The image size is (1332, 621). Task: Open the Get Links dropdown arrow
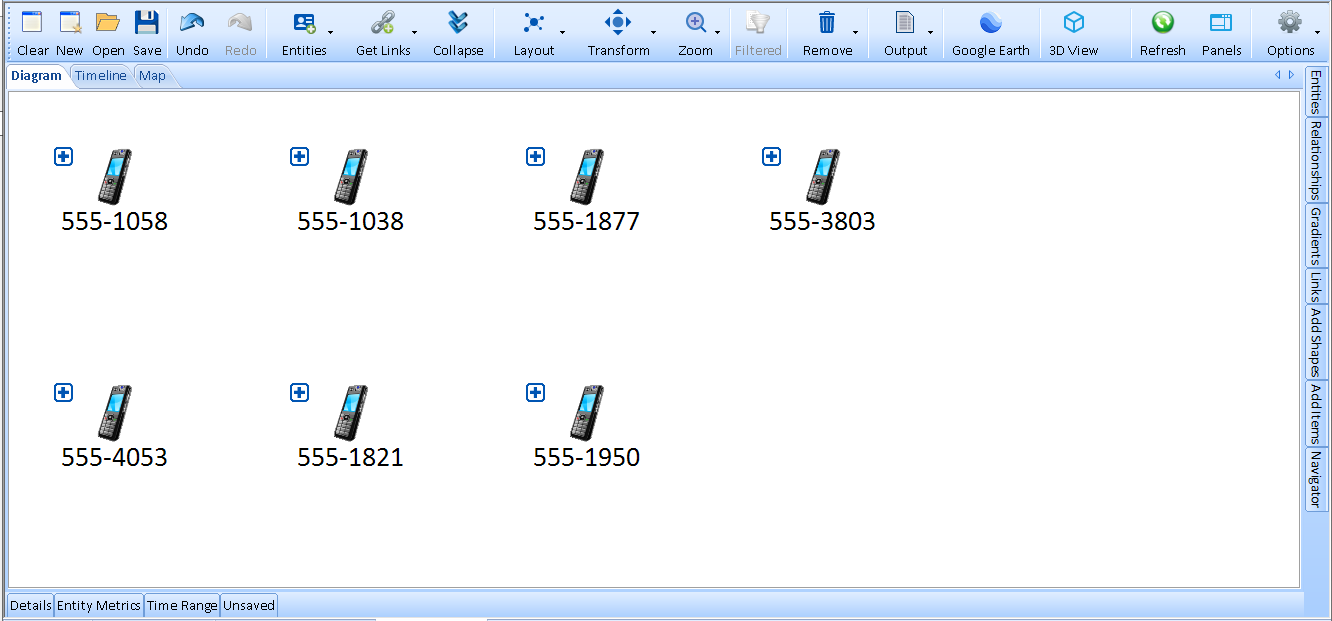[415, 33]
